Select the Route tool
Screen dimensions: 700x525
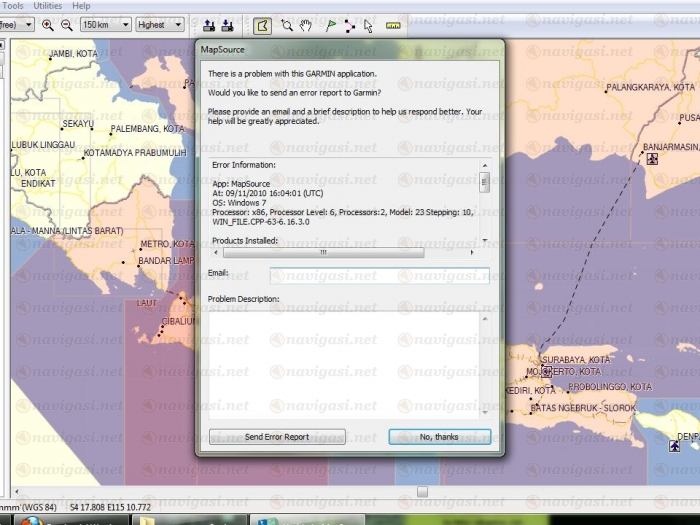coord(350,25)
